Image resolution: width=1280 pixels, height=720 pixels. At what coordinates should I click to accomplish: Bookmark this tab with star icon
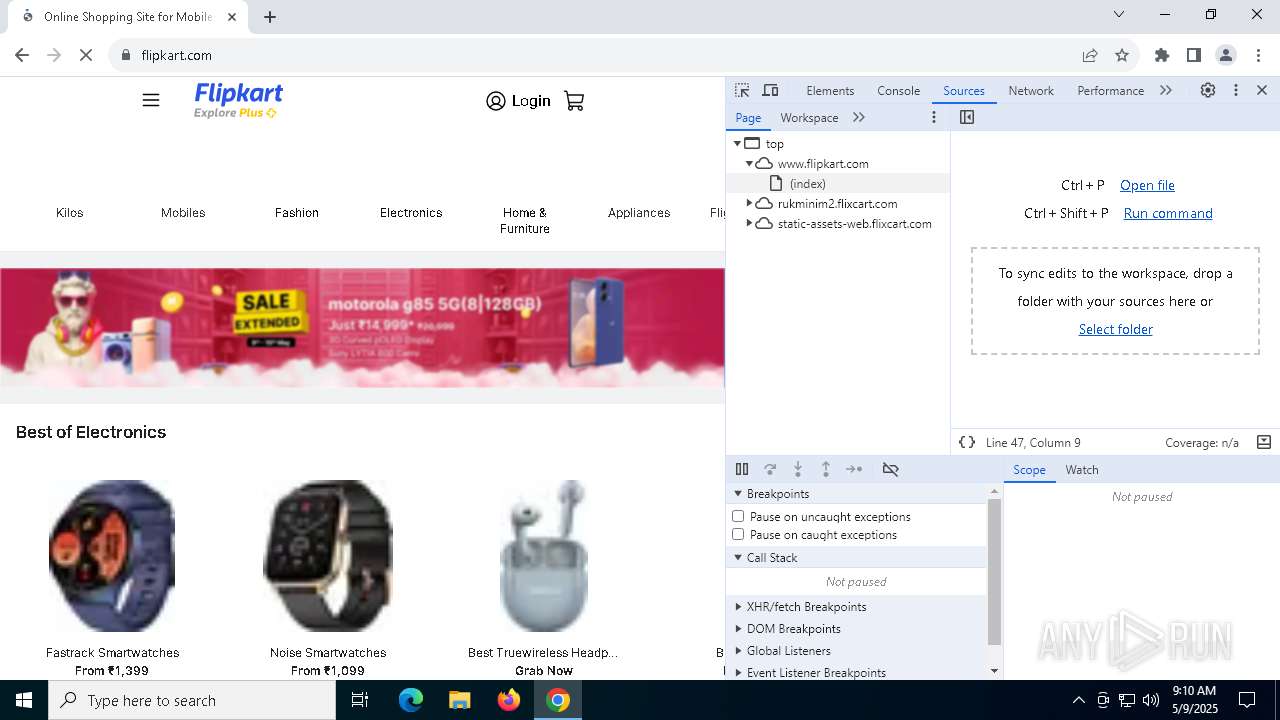tap(1122, 55)
